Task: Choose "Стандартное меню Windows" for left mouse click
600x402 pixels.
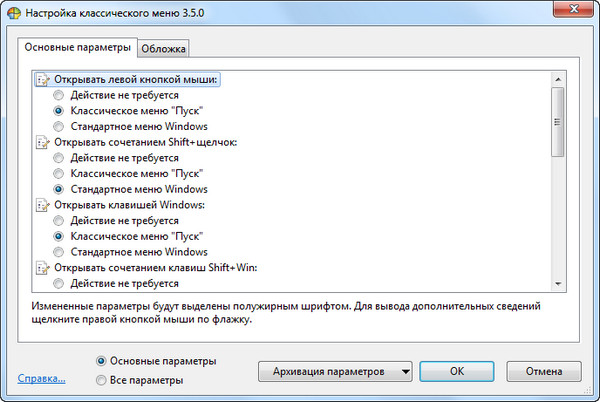Action: [x=63, y=127]
